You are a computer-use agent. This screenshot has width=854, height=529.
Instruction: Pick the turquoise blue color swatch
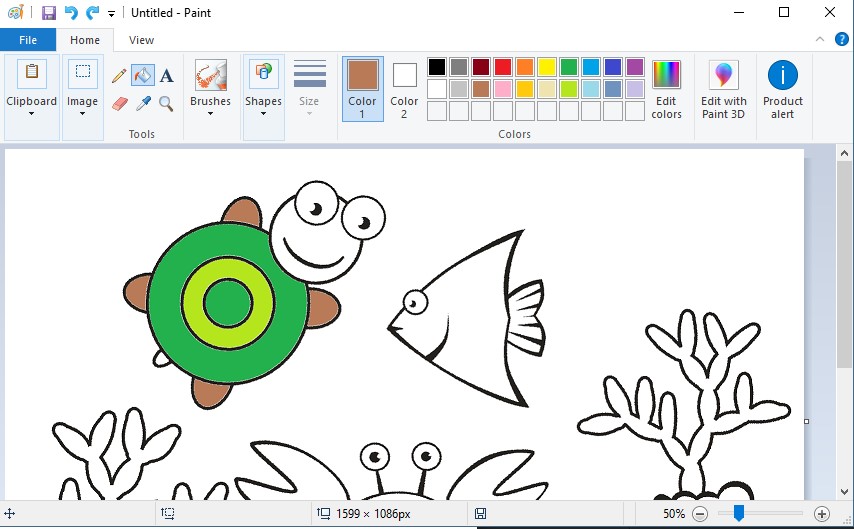point(591,67)
